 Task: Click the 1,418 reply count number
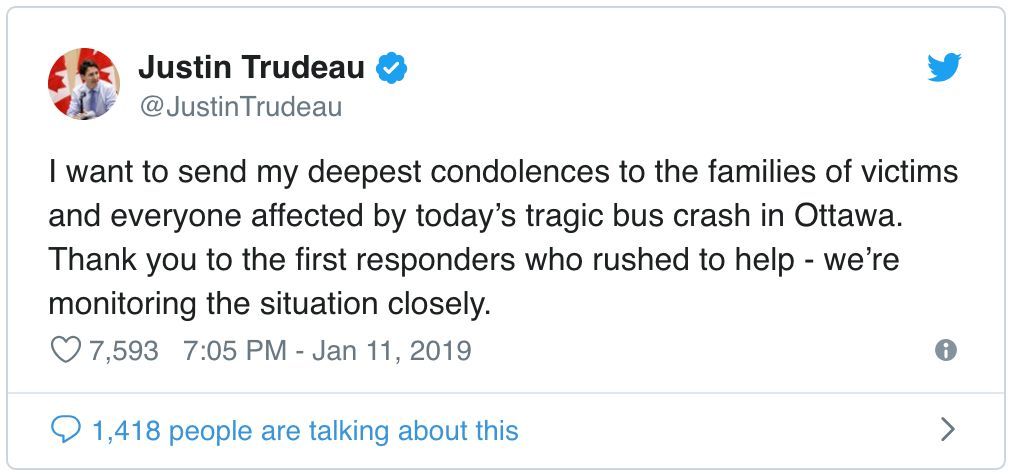click(x=126, y=431)
